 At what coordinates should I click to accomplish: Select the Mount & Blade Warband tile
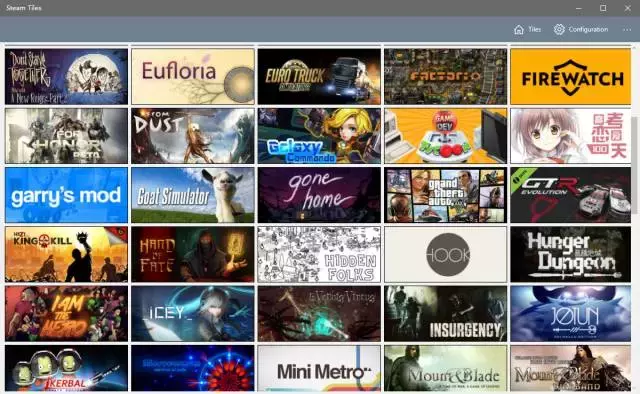[571, 368]
